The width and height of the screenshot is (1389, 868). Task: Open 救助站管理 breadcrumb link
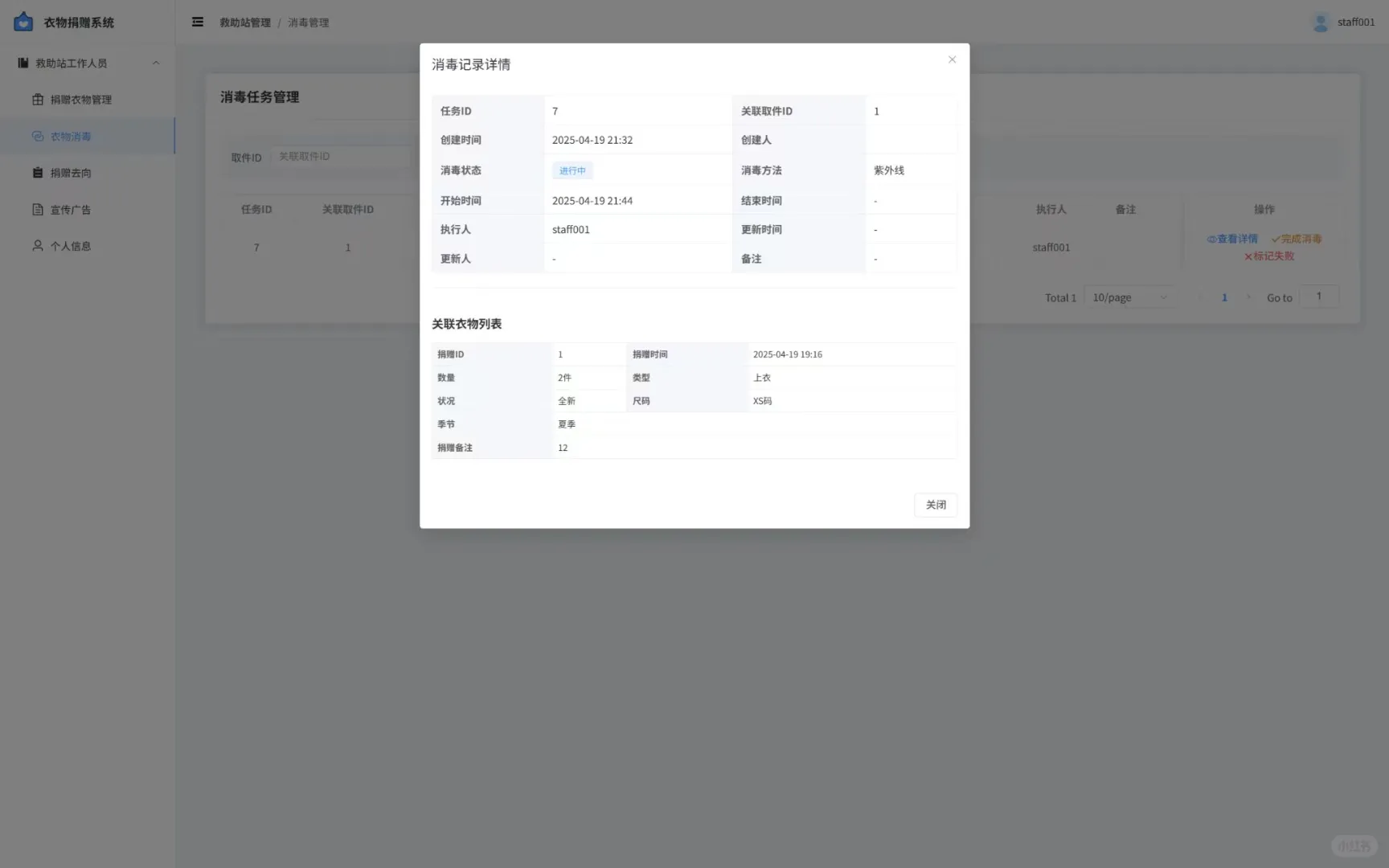pyautogui.click(x=244, y=23)
